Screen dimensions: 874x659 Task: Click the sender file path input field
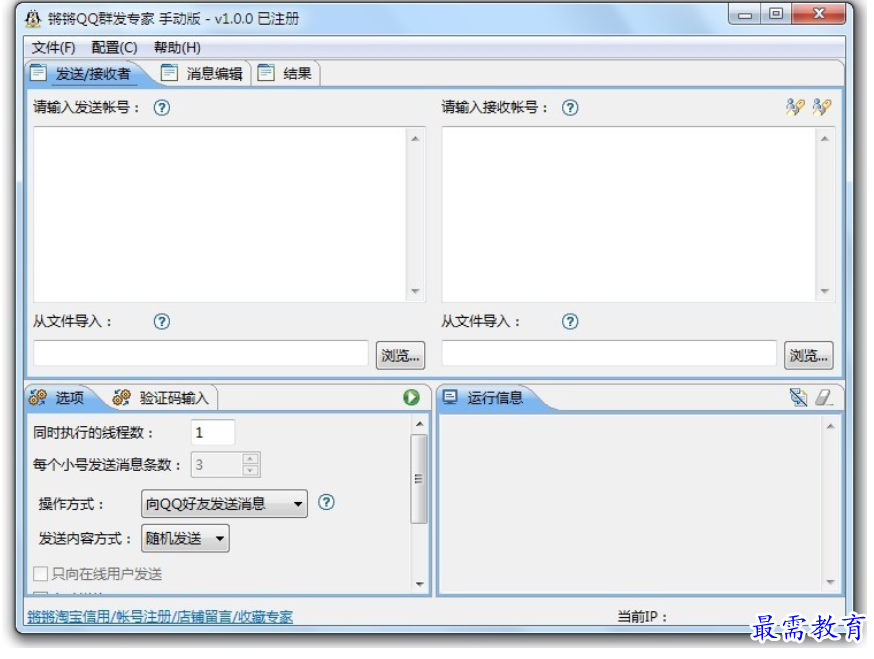click(x=201, y=353)
